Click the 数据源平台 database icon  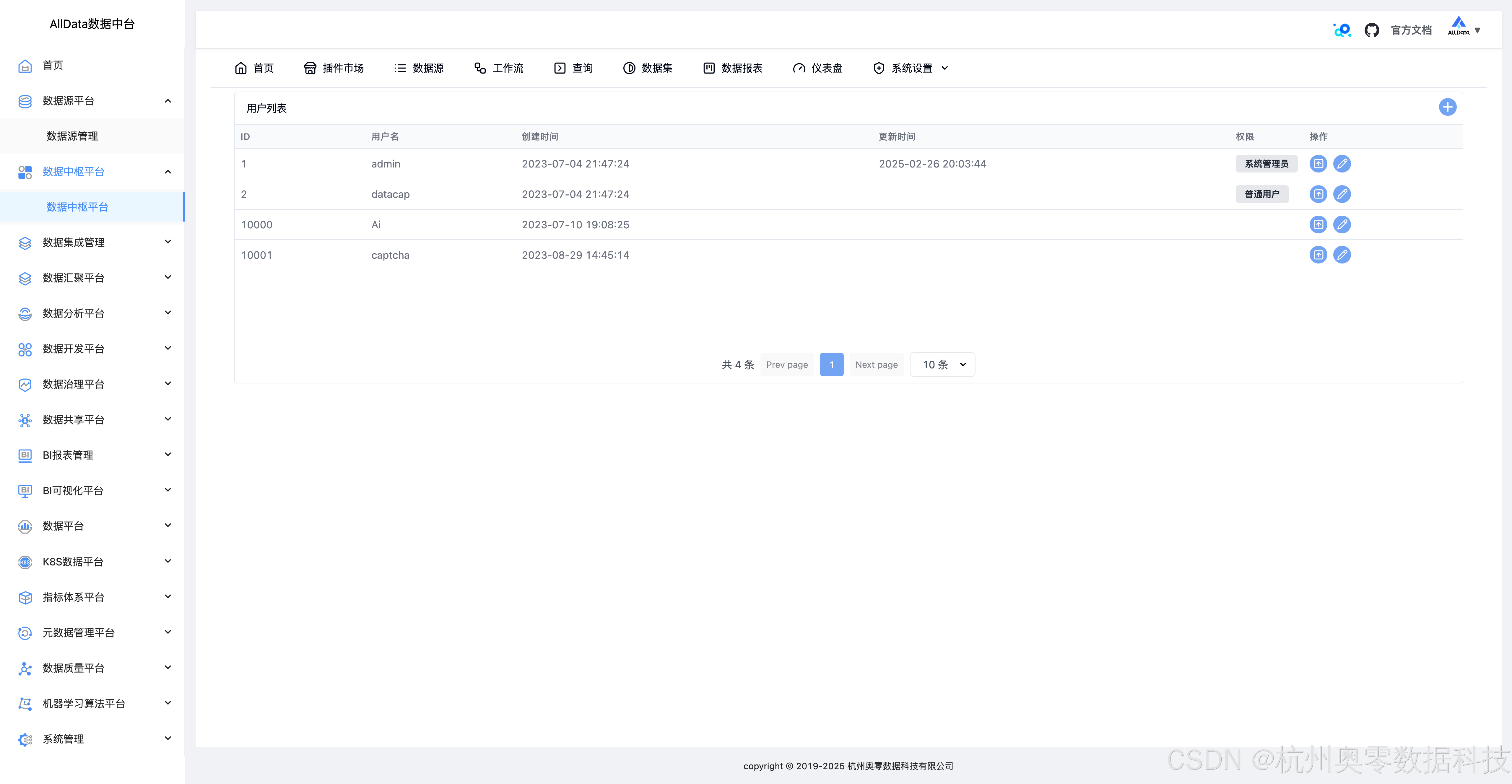(x=25, y=101)
